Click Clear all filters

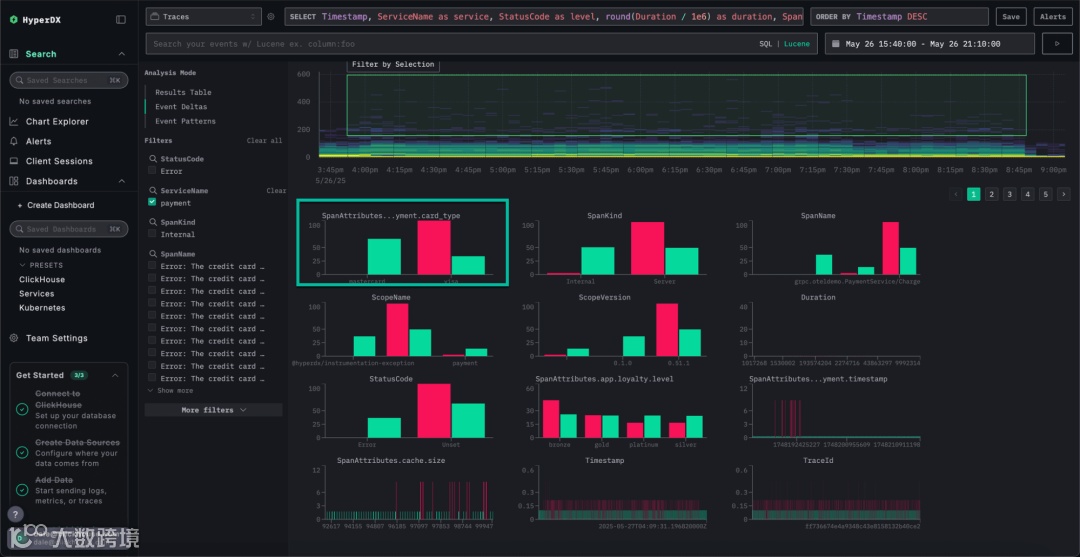click(264, 140)
